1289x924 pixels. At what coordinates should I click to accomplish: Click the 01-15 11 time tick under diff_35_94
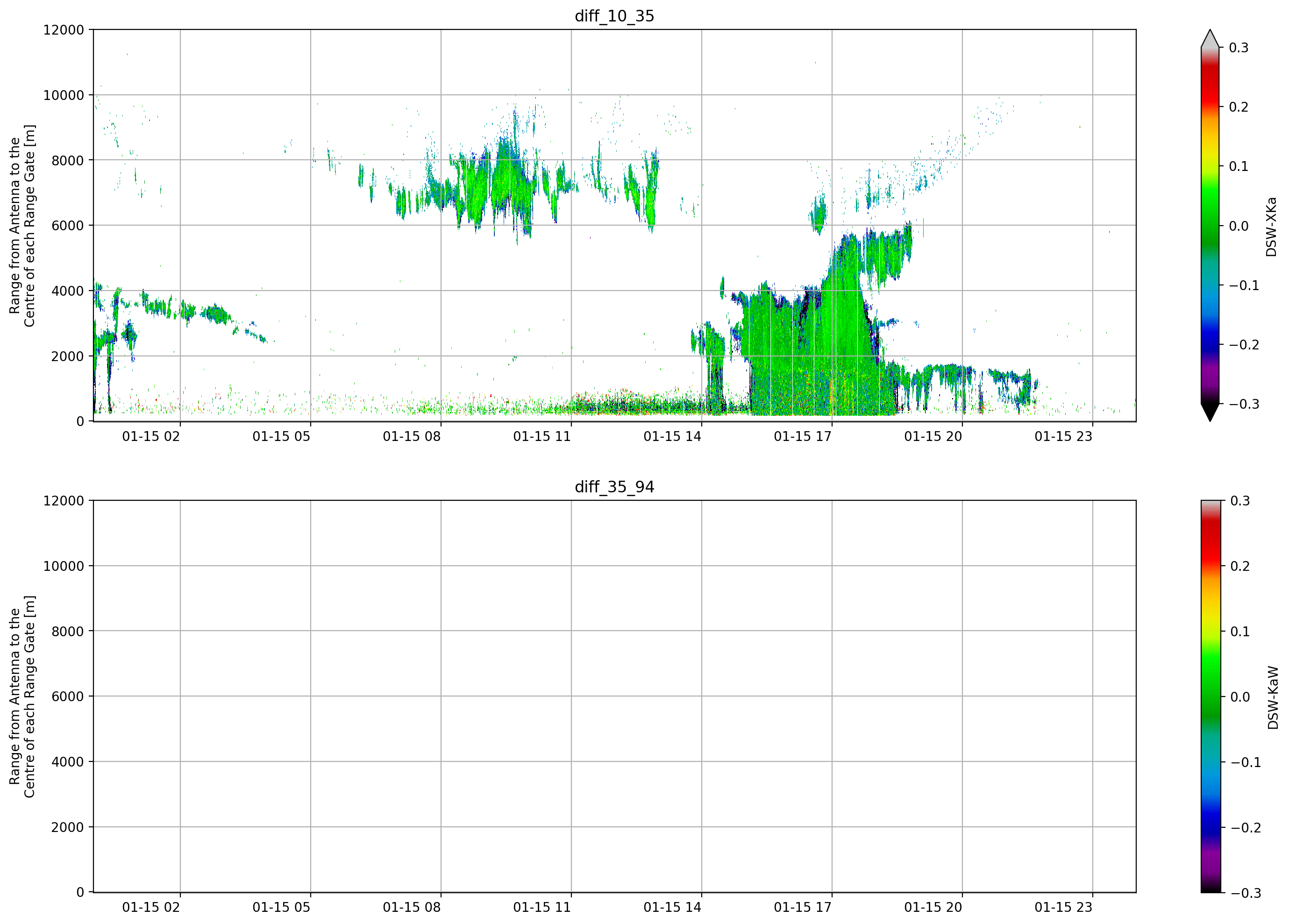(x=542, y=908)
